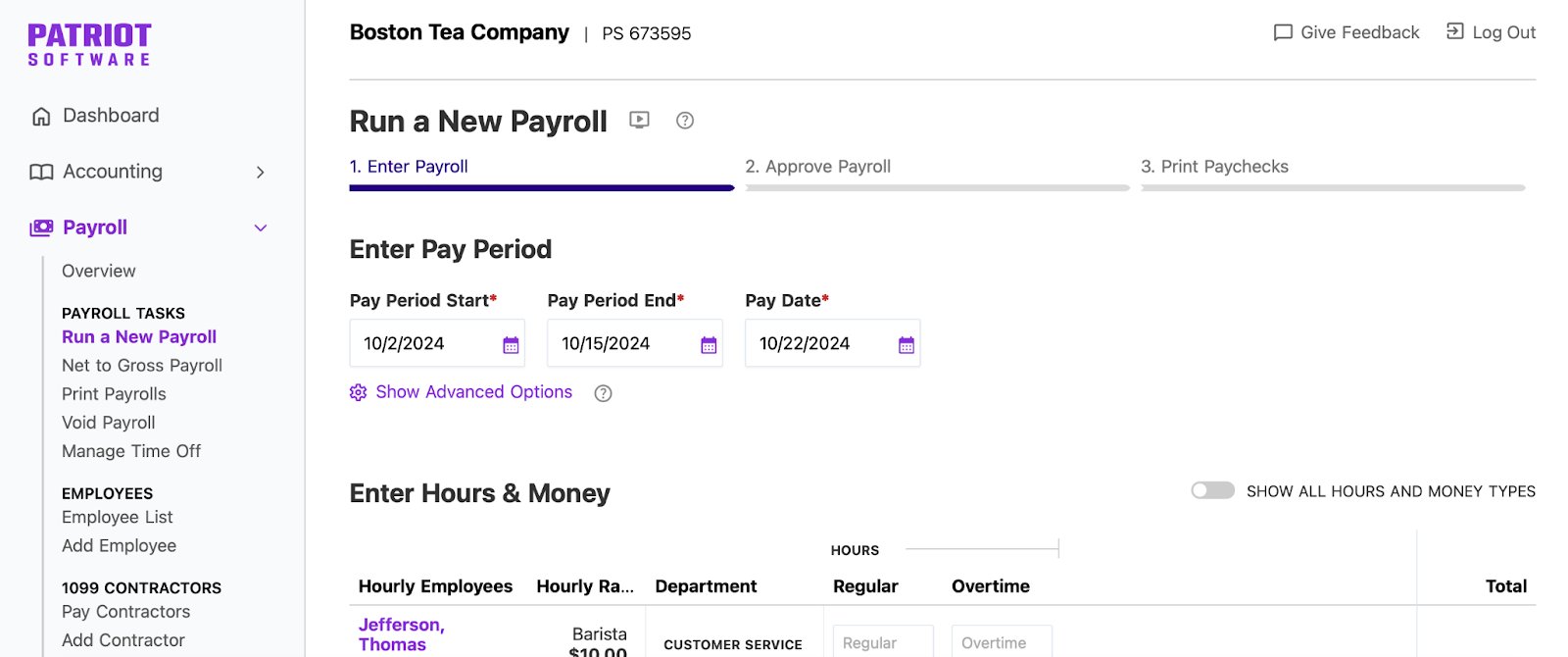Click the Regular column header

[x=865, y=586]
